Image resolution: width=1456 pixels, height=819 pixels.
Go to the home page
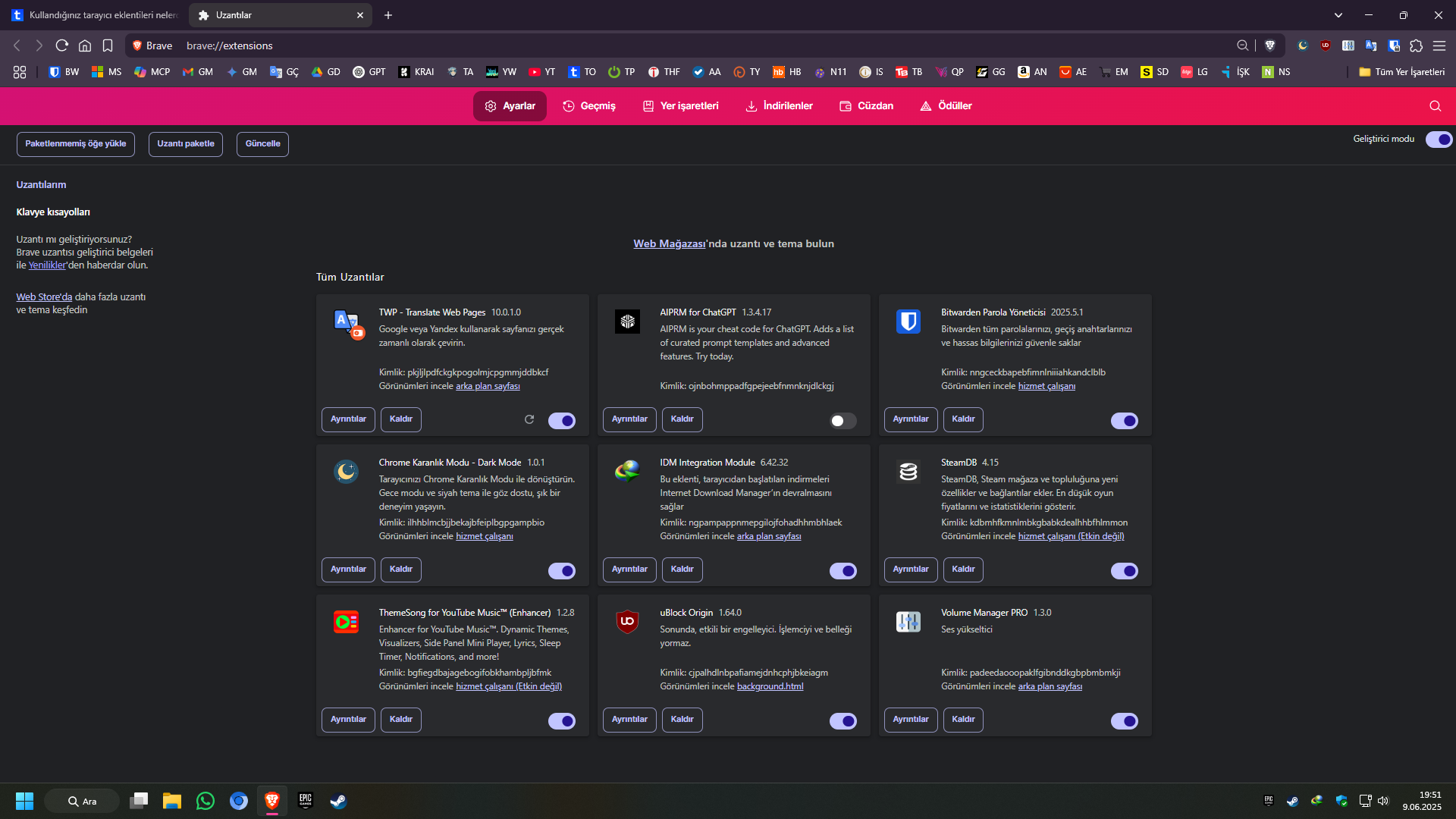click(x=85, y=45)
